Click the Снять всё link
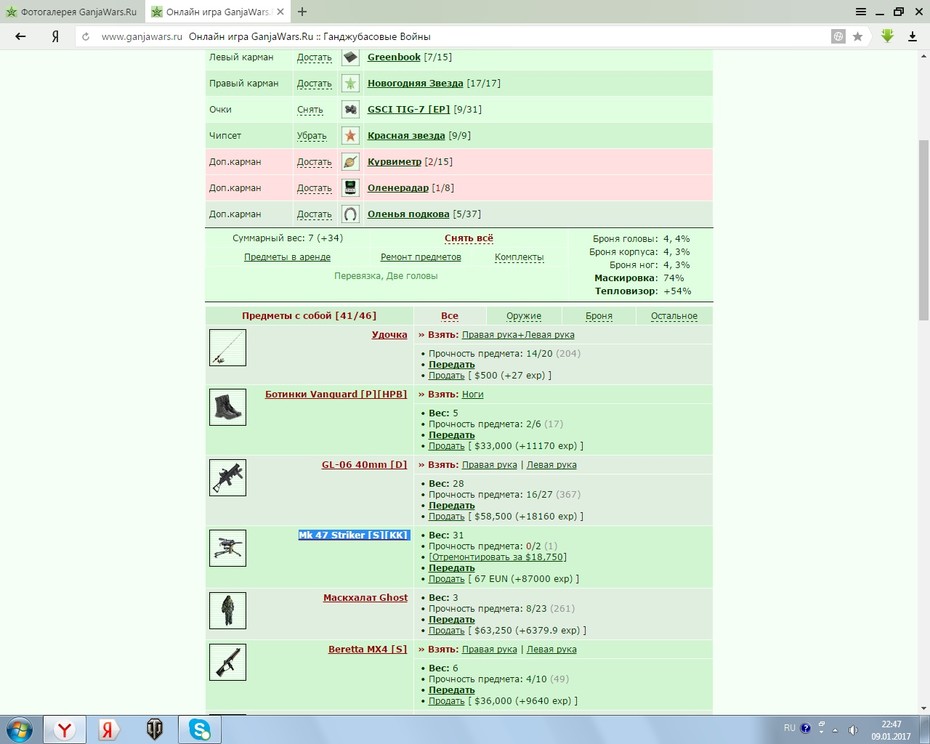The image size is (930, 744). [x=469, y=238]
